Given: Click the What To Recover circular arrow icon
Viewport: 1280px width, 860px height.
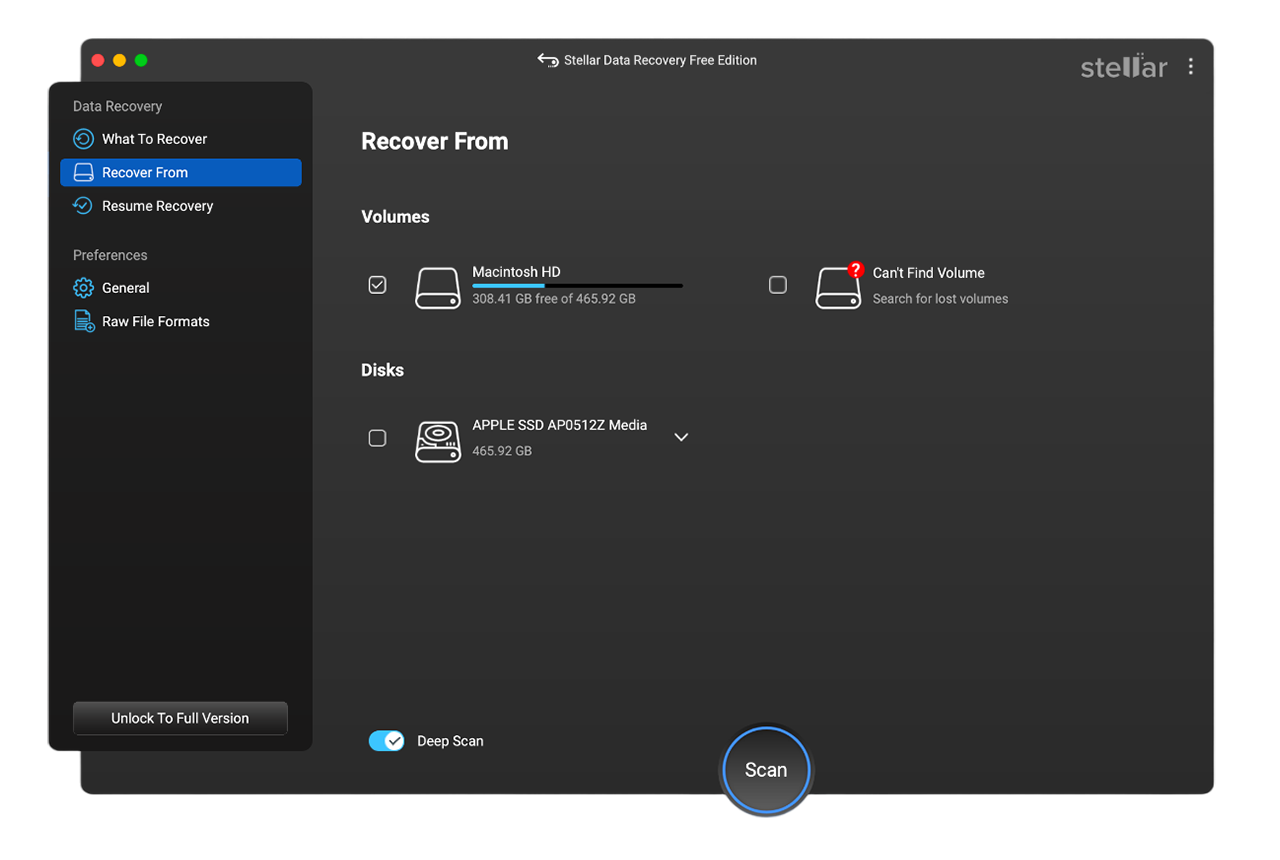Looking at the screenshot, I should pos(84,139).
